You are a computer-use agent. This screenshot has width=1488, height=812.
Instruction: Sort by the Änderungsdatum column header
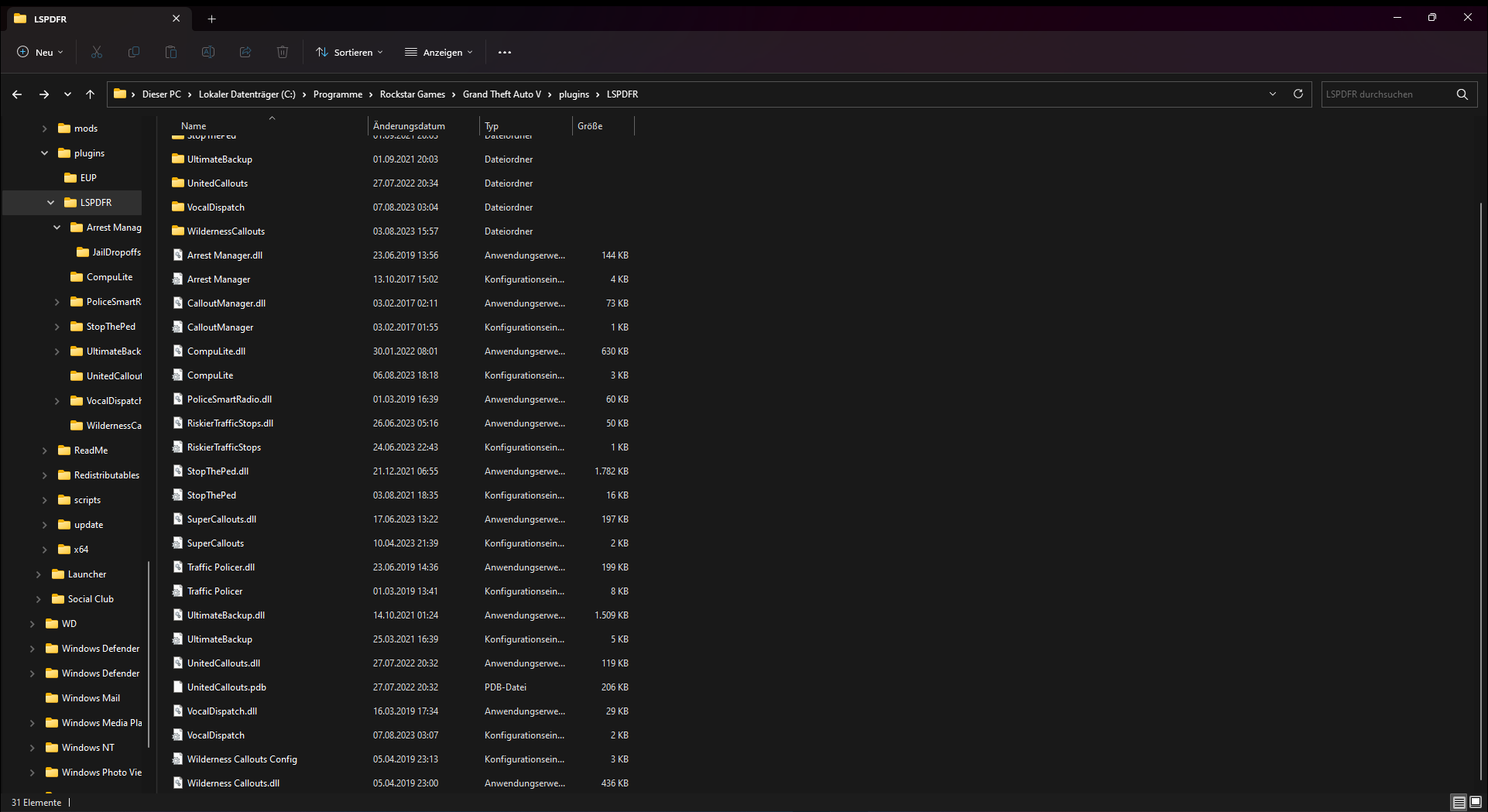pos(409,125)
